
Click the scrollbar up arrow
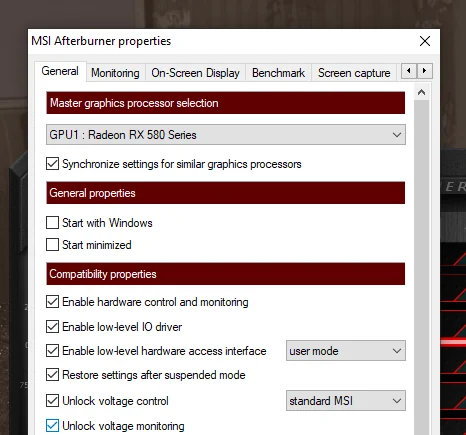(x=421, y=92)
